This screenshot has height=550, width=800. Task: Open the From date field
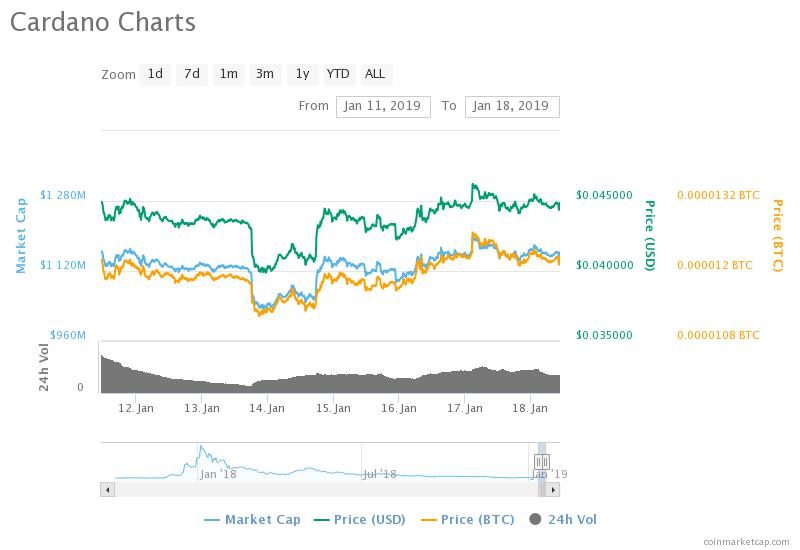point(383,107)
